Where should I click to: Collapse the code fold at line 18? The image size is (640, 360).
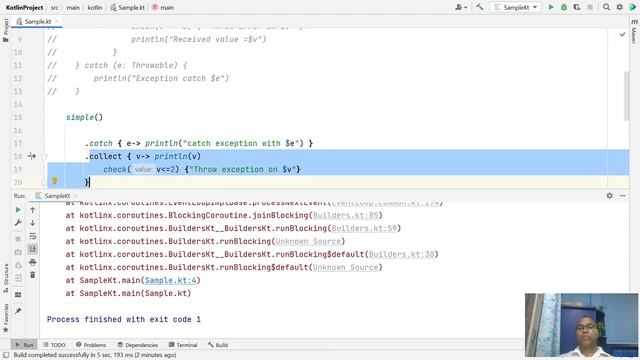(44, 156)
